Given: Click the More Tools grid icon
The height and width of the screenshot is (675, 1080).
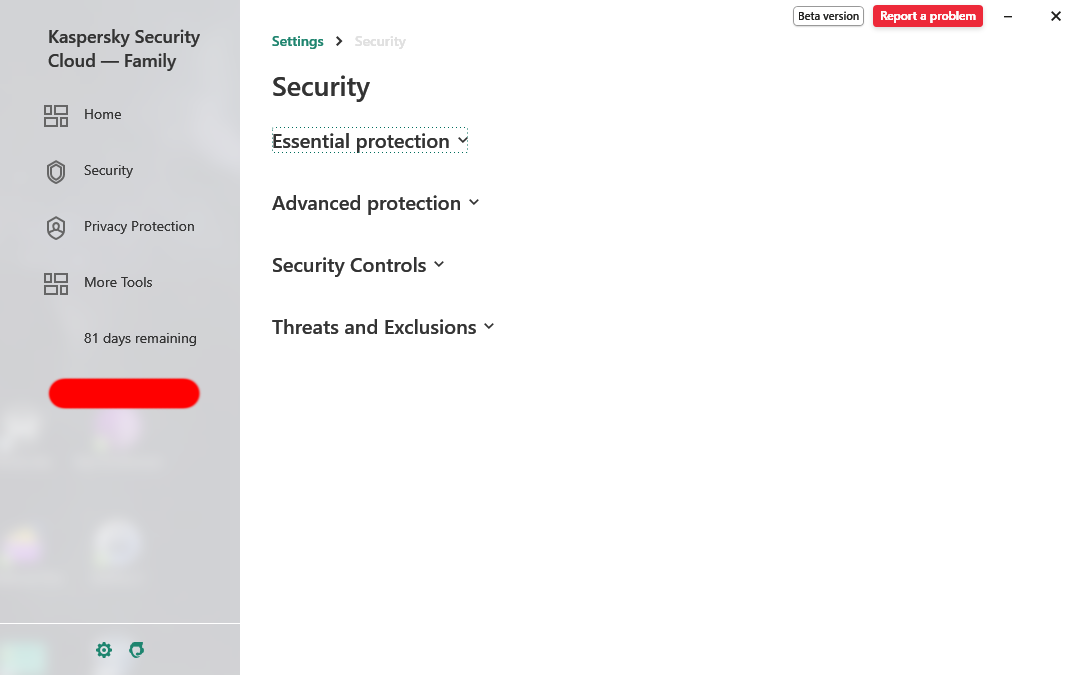Looking at the screenshot, I should click(56, 284).
